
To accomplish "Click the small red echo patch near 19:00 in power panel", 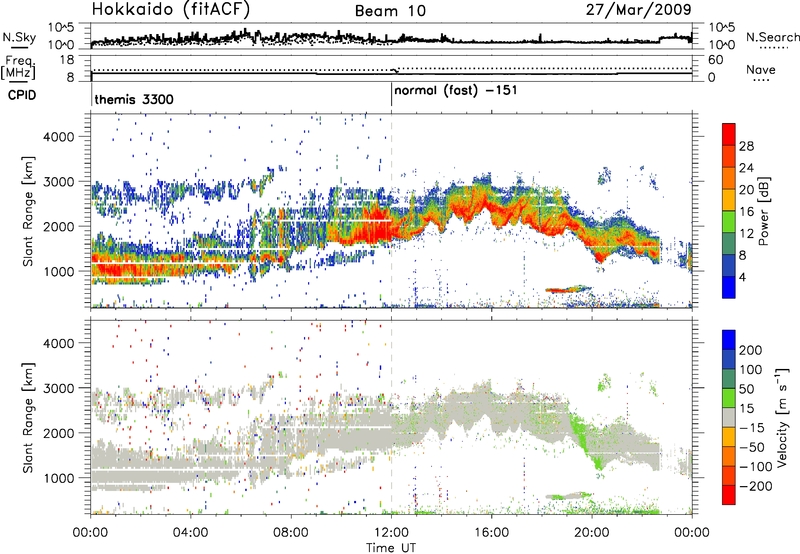I will coord(568,289).
